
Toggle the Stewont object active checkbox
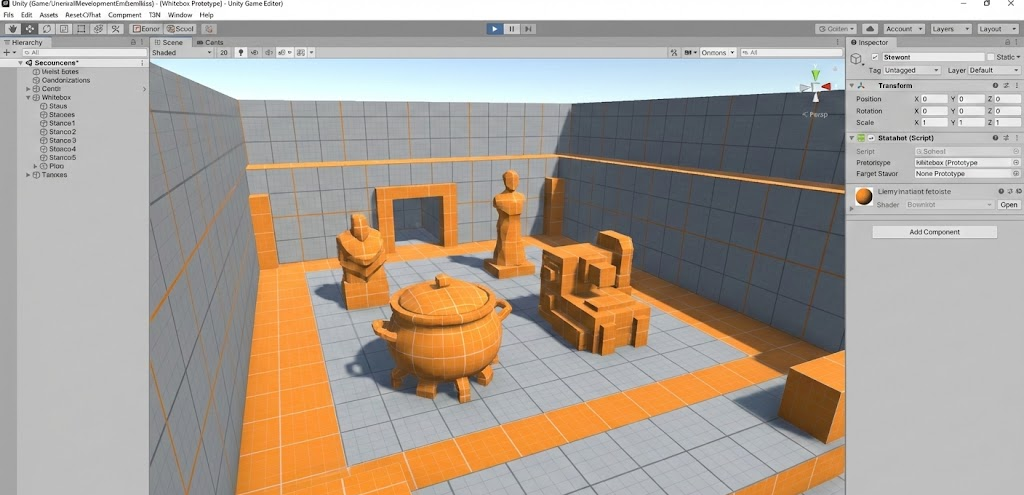point(875,58)
